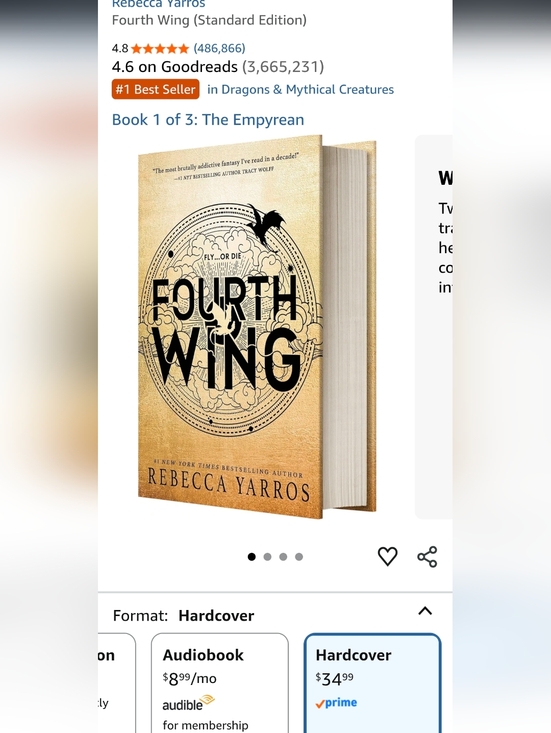The width and height of the screenshot is (551, 733).
Task: Go to the third image carousel dot
Action: coord(283,557)
